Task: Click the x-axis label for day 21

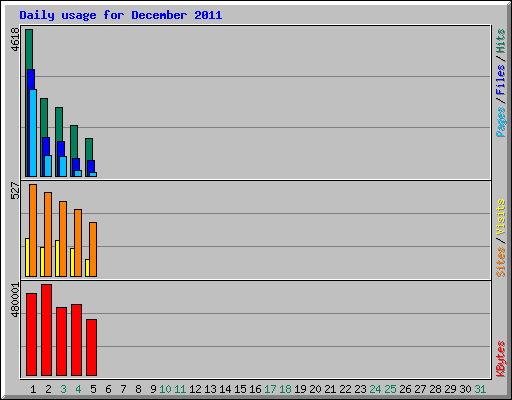Action: pyautogui.click(x=330, y=389)
